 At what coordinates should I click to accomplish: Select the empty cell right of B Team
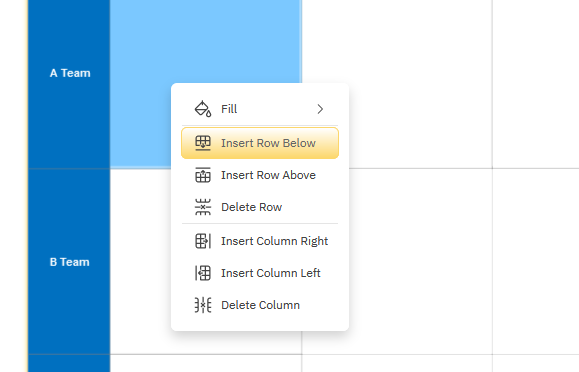tap(140, 262)
